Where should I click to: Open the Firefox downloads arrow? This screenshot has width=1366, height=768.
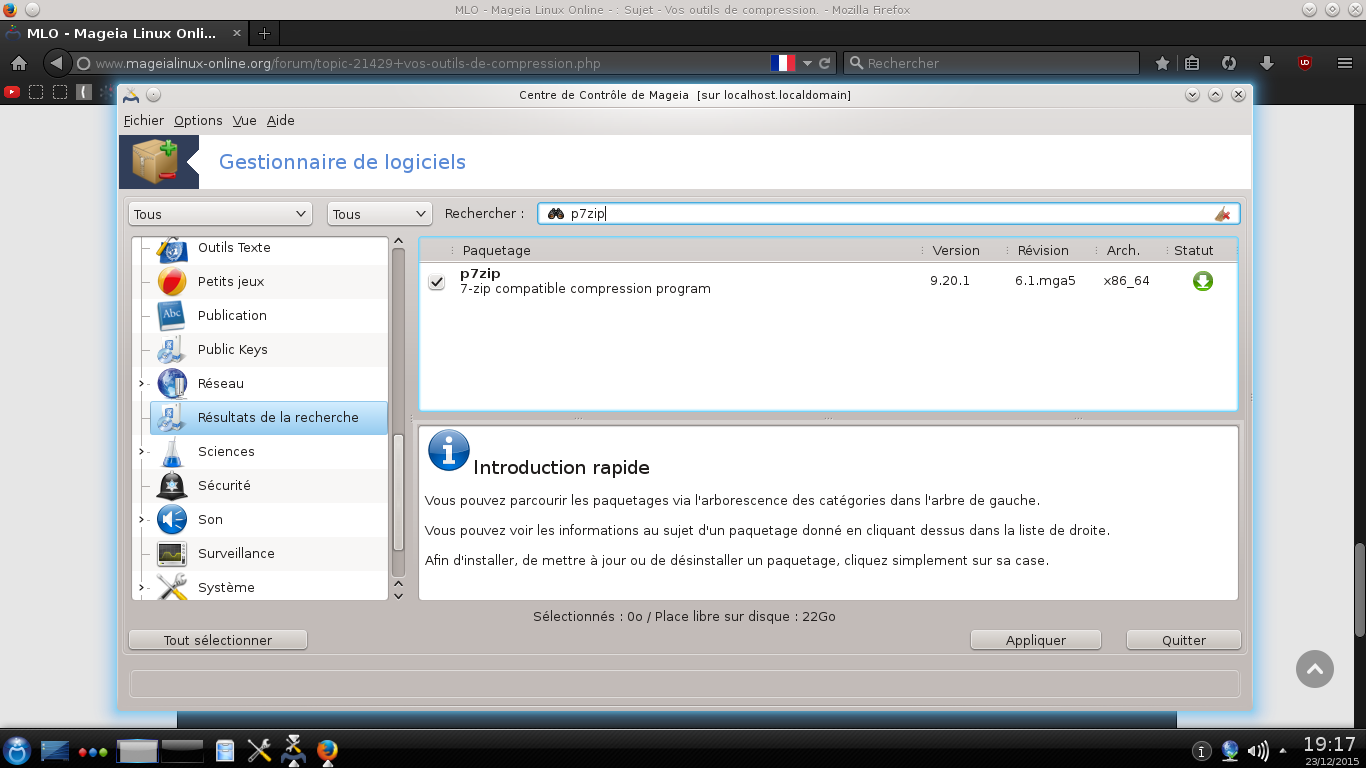(x=1267, y=63)
